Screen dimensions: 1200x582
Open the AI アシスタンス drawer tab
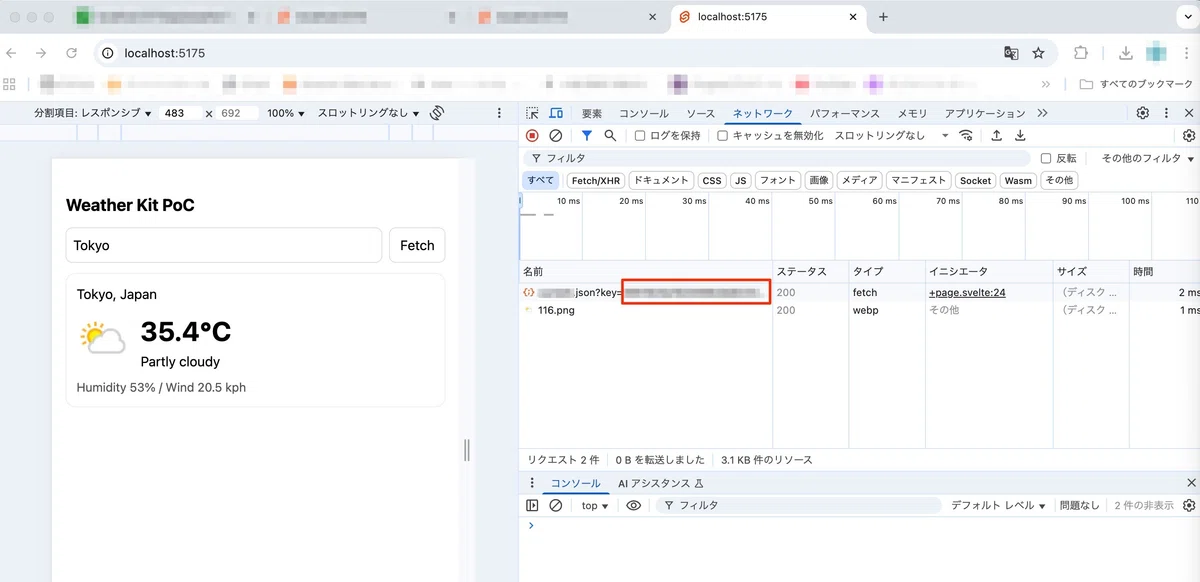pyautogui.click(x=661, y=483)
